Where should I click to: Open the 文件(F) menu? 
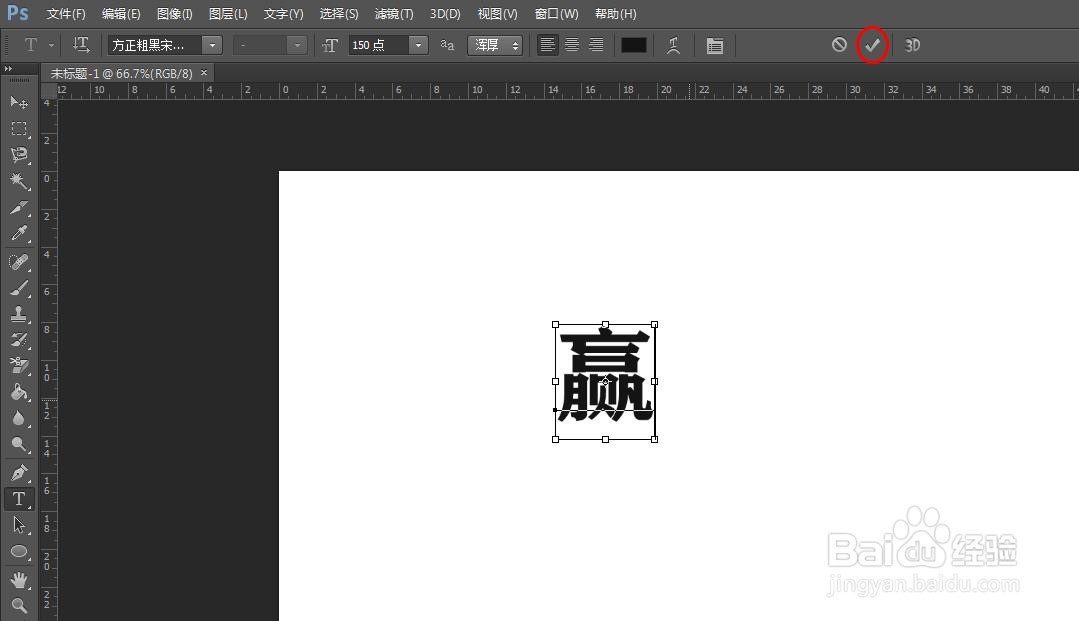click(66, 14)
